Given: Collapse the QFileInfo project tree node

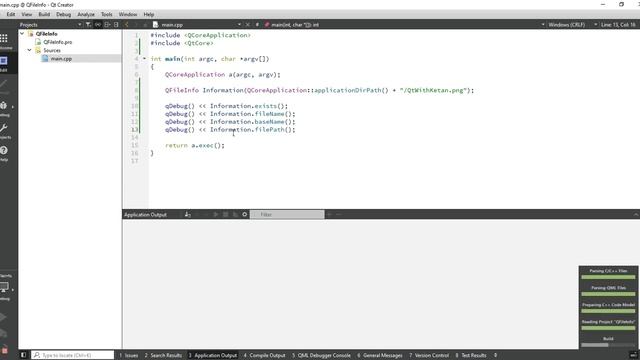Looking at the screenshot, I should 22,33.
